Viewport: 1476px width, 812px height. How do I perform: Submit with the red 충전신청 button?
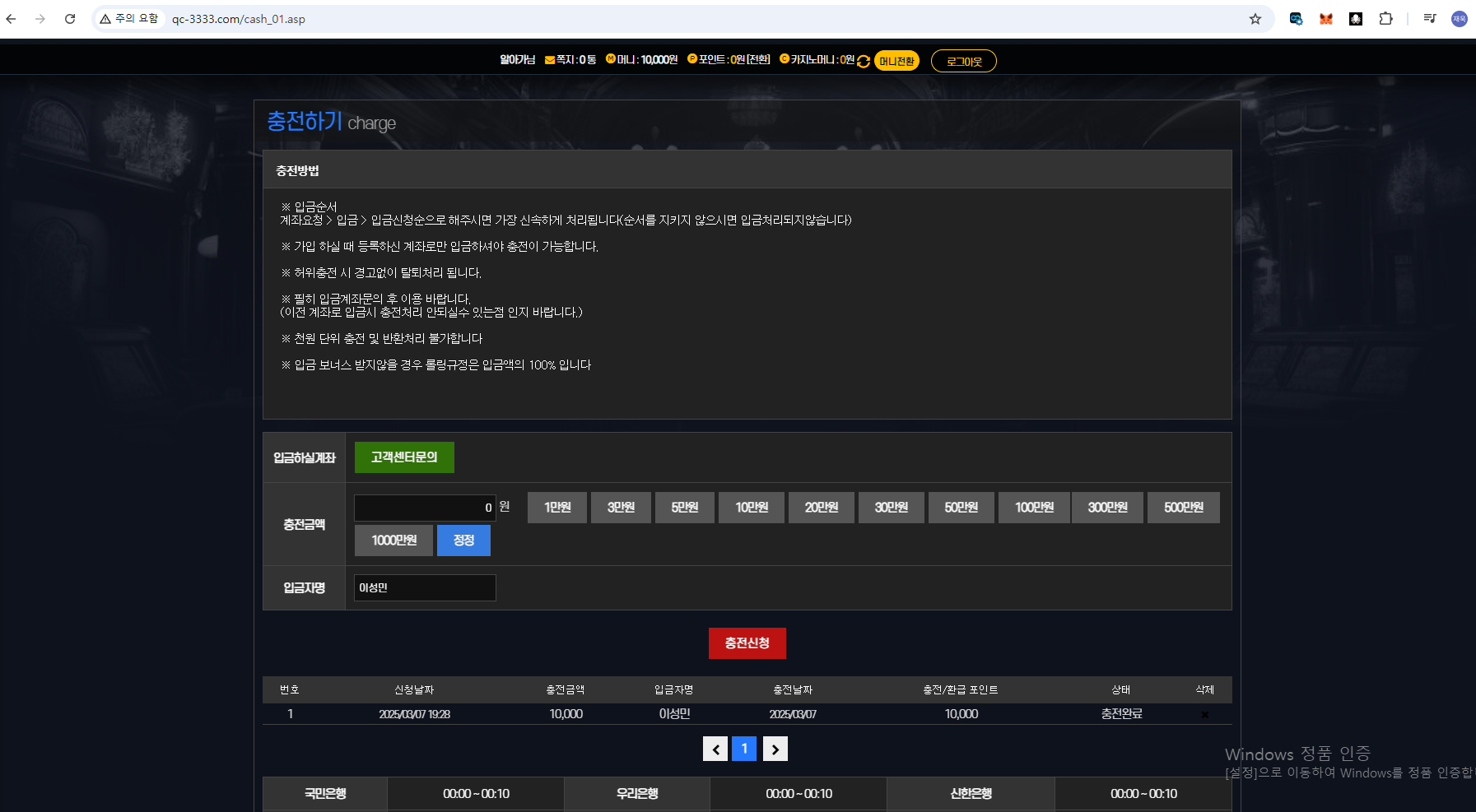tap(747, 643)
